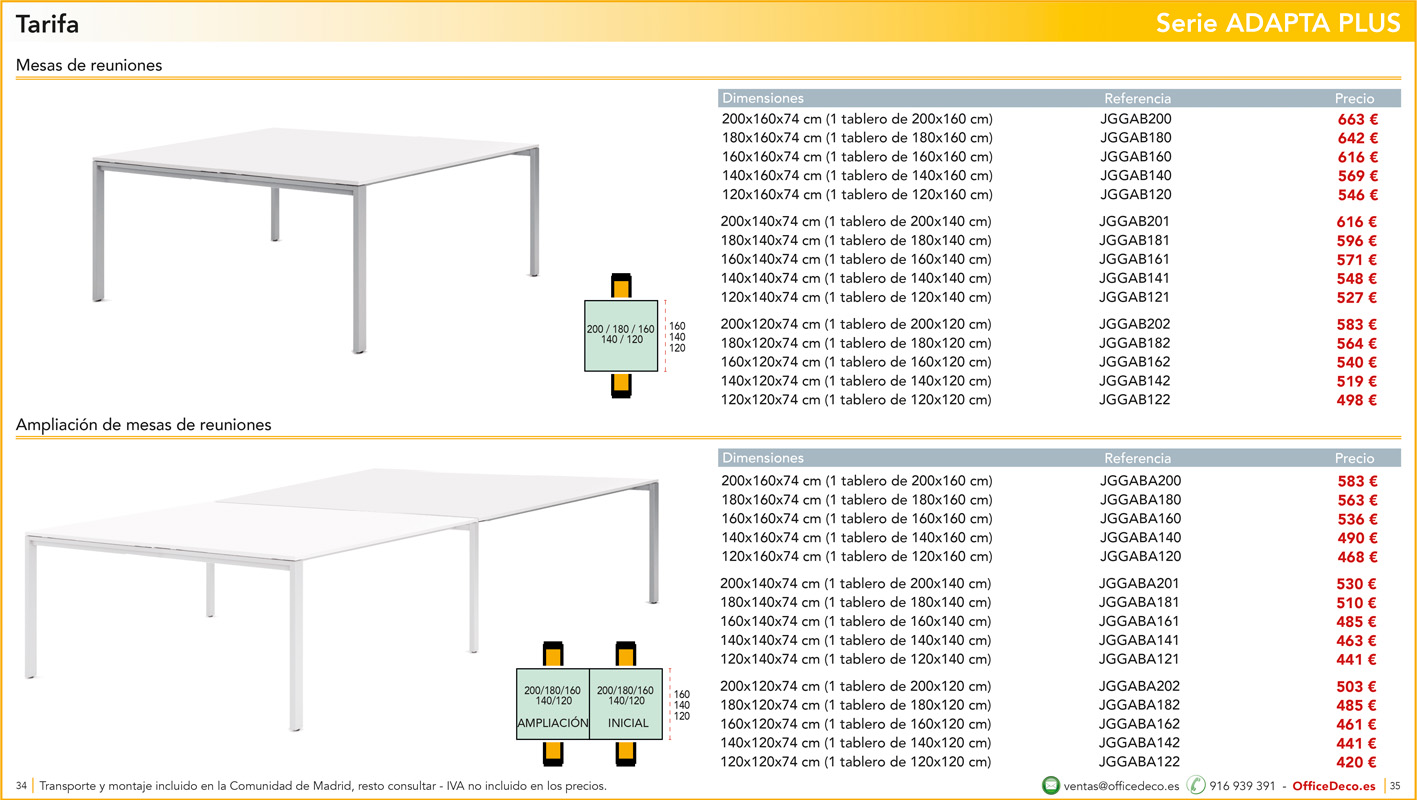This screenshot has height=800, width=1417.
Task: Select reference JGGABA122
Action: pyautogui.click(x=1140, y=762)
